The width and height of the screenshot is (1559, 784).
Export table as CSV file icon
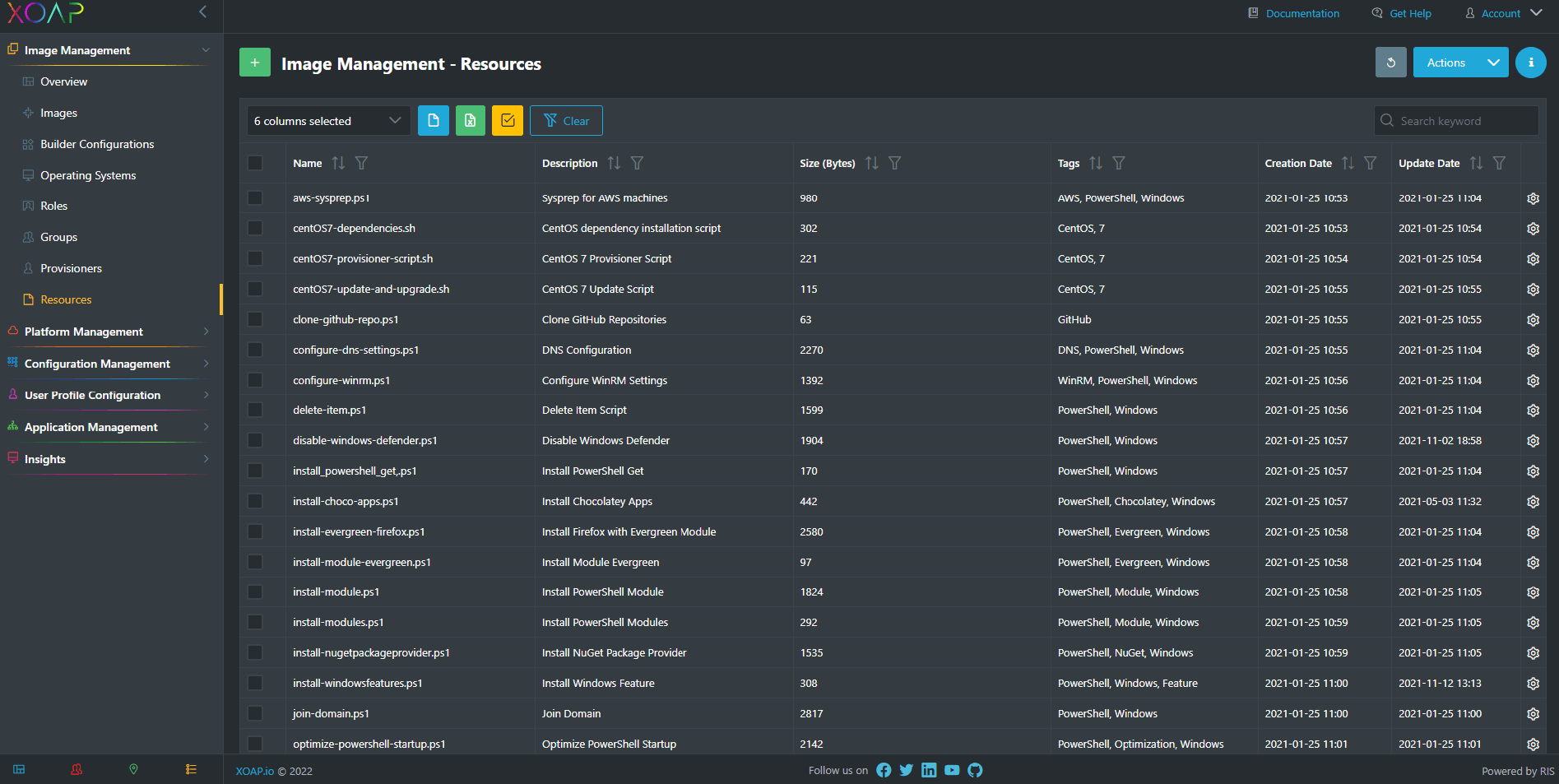tap(434, 121)
